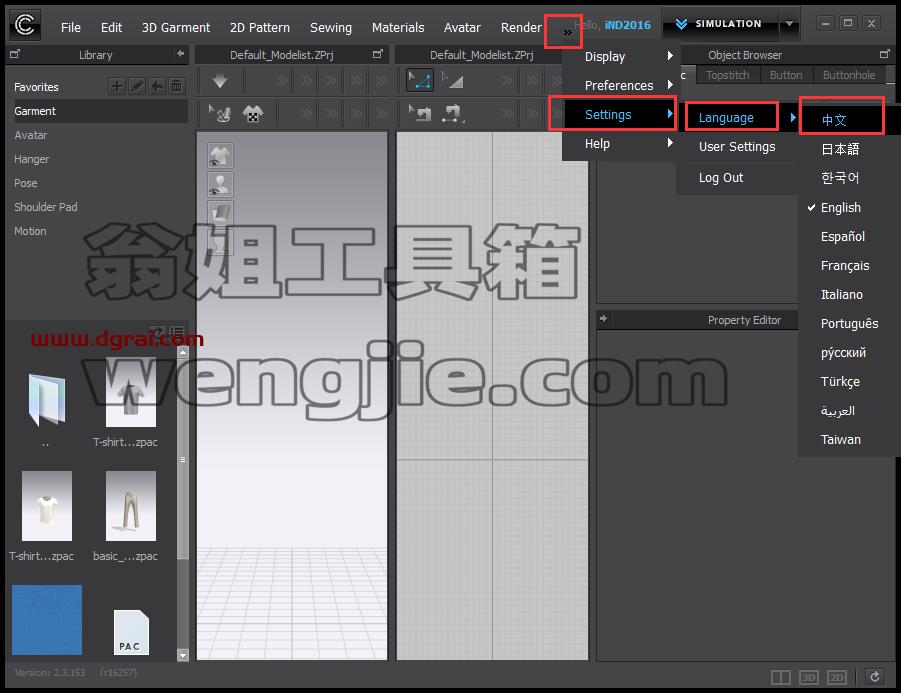The height and width of the screenshot is (693, 901).
Task: Open the PAC file icon
Action: pyautogui.click(x=131, y=632)
